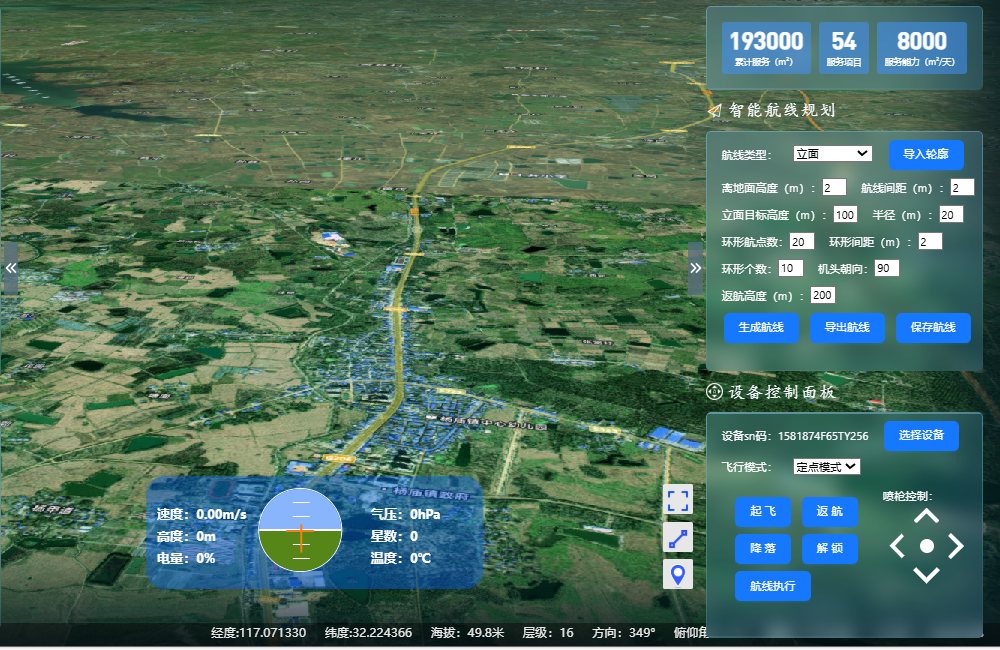Collapse the left side panel chevron
Image resolution: width=1000 pixels, height=650 pixels.
10,268
